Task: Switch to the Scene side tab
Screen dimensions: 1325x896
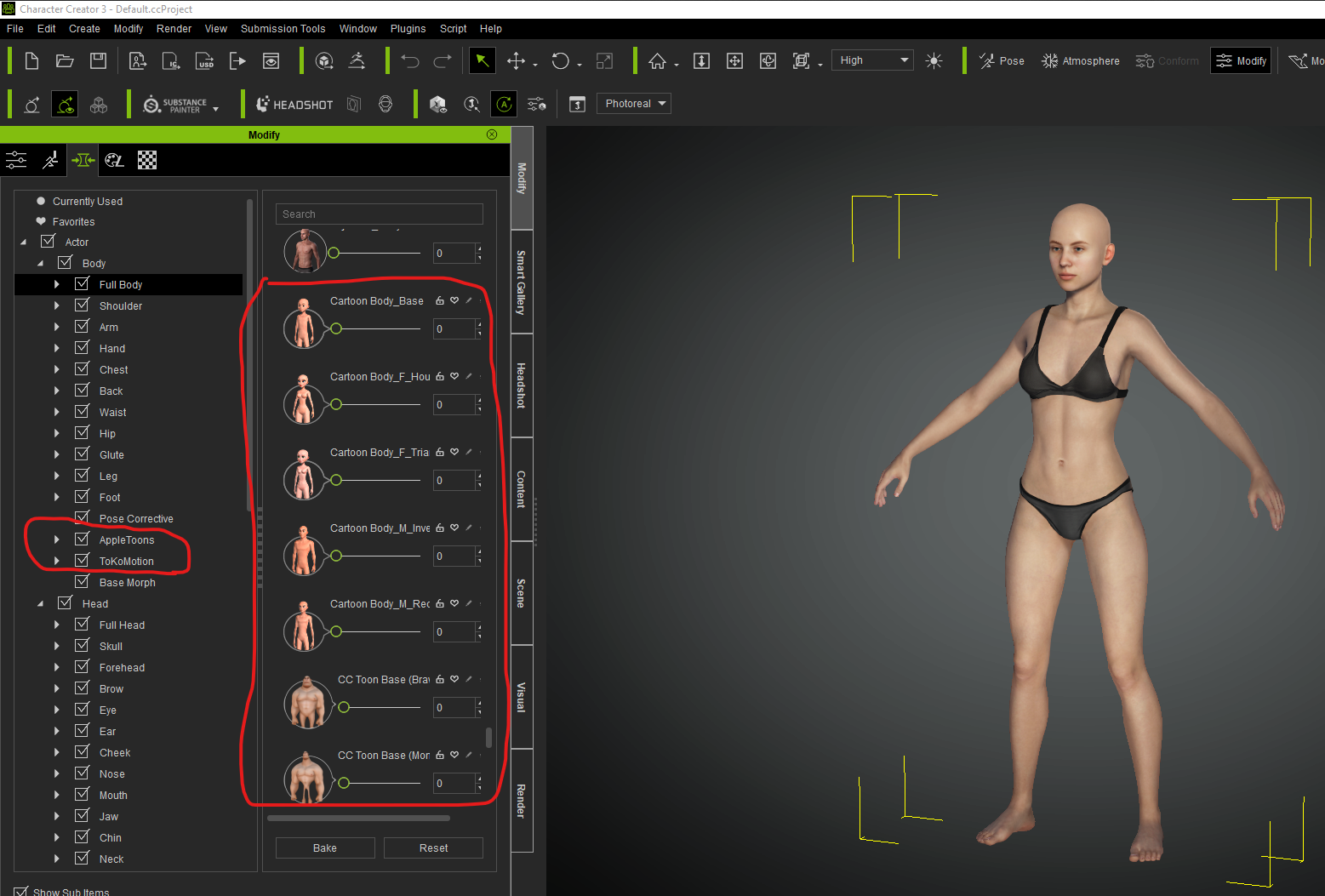Action: coord(522,593)
